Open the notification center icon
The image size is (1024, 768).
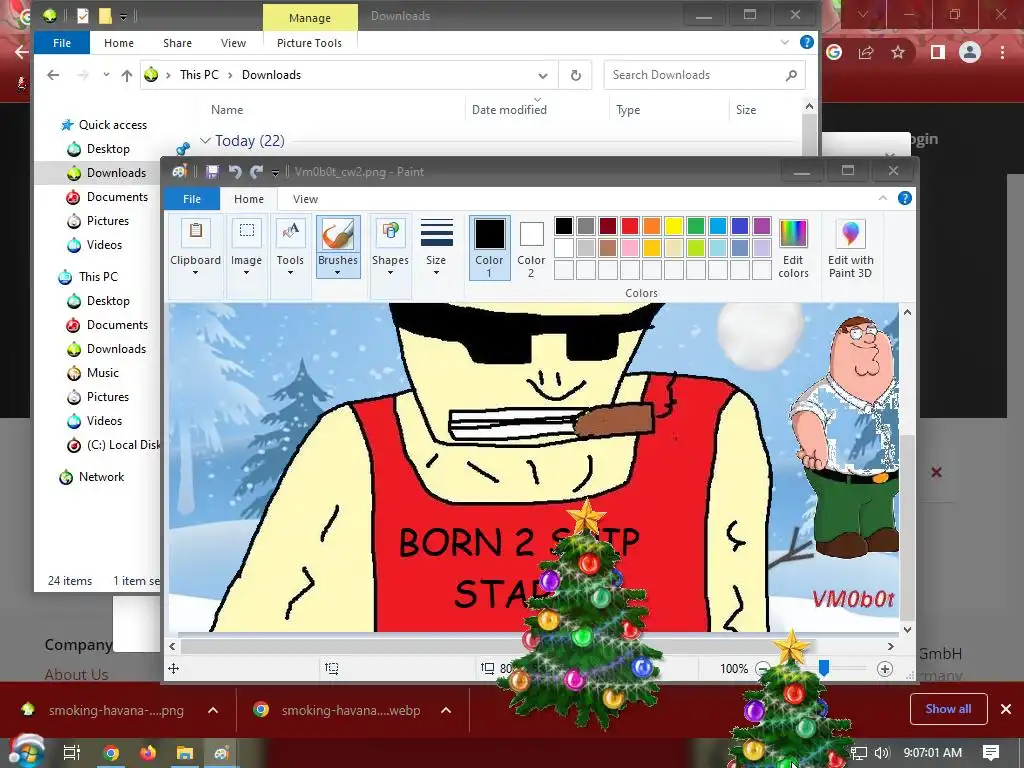(x=991, y=753)
